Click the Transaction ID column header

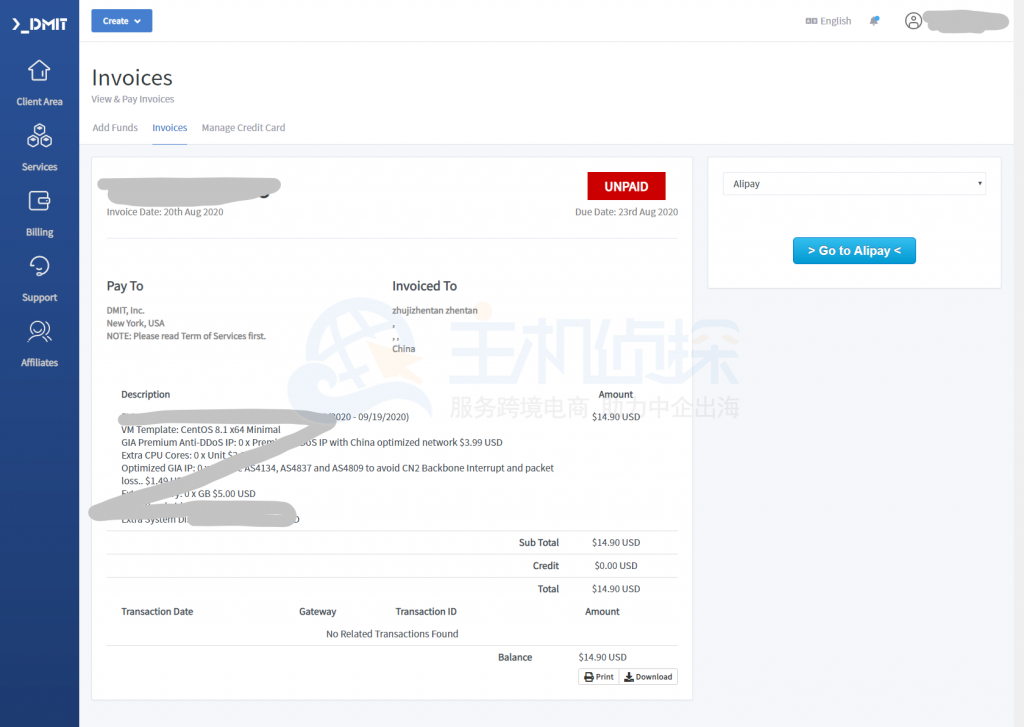426,611
